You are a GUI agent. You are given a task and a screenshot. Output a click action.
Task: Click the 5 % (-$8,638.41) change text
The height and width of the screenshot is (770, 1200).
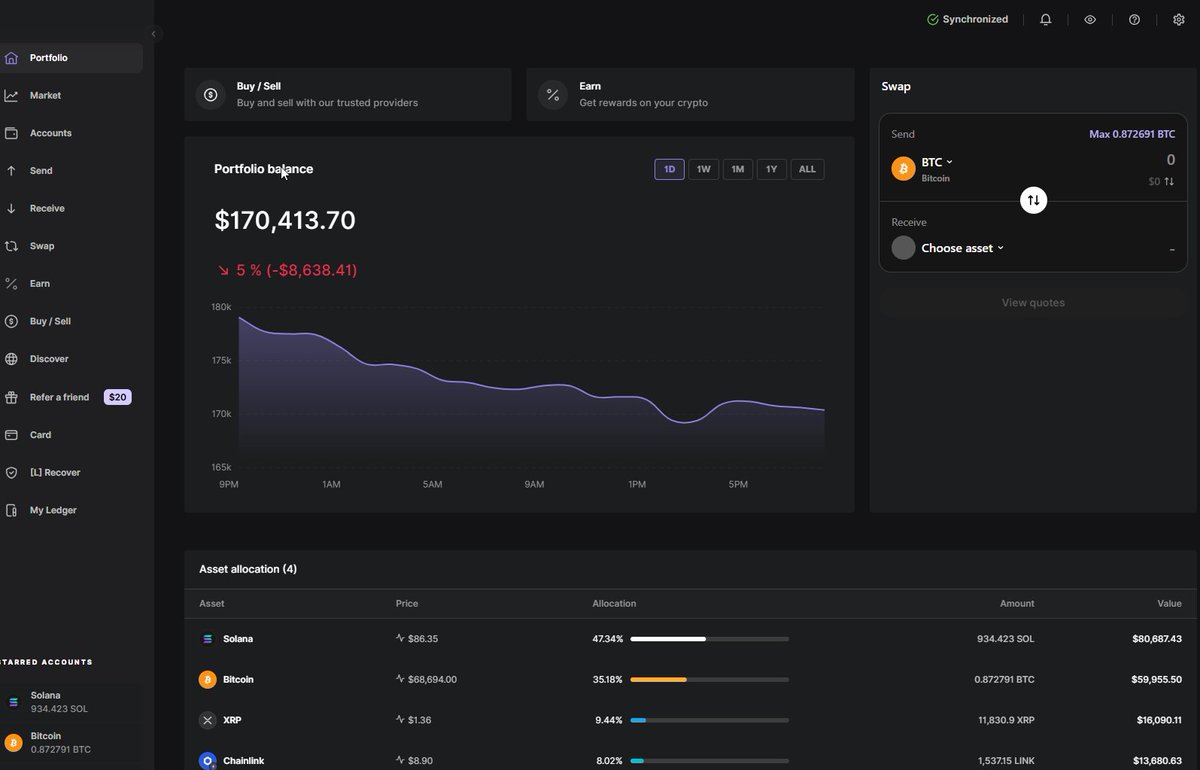296,270
